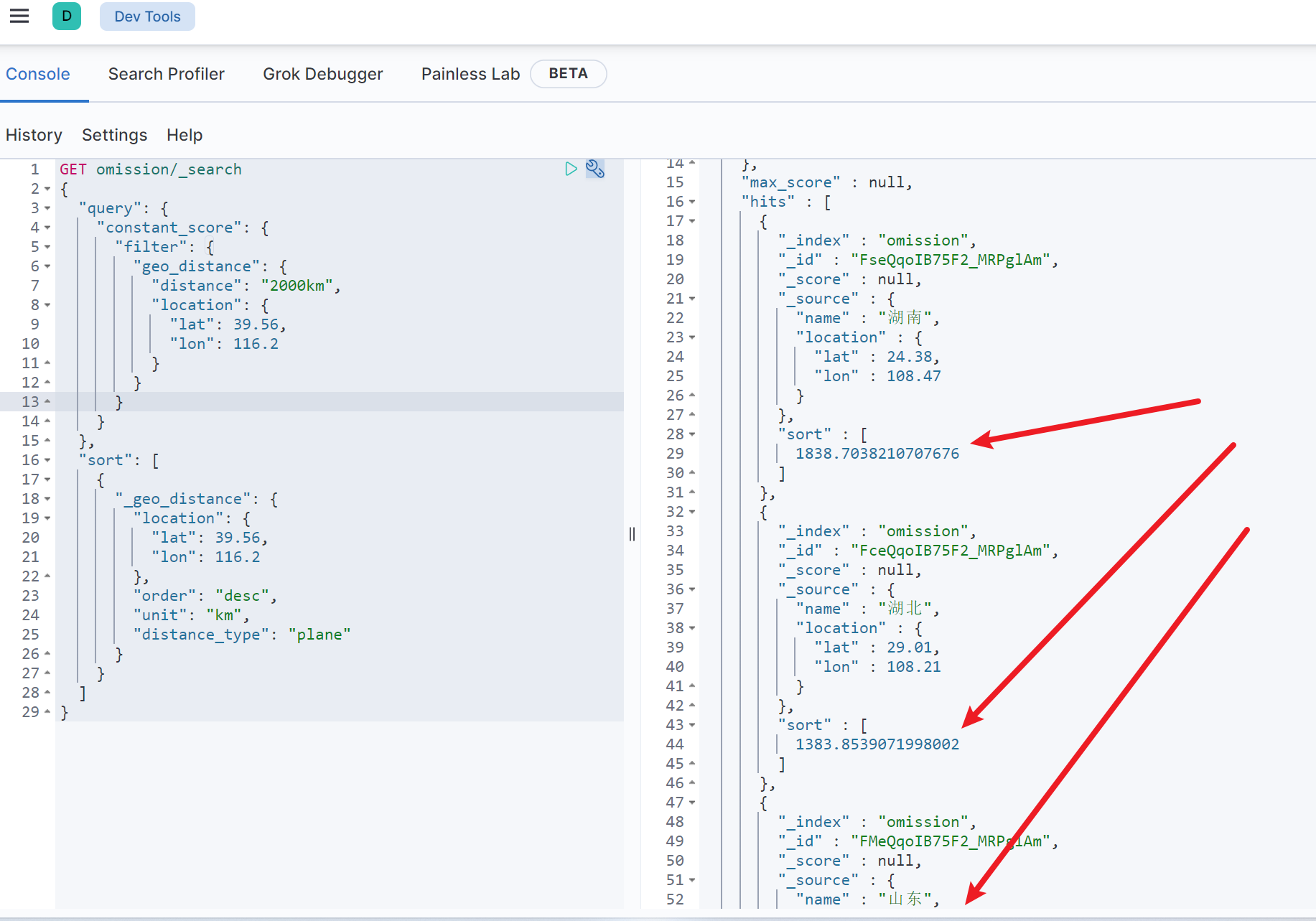Image resolution: width=1316 pixels, height=921 pixels.
Task: Open the Painless Lab tab
Action: click(471, 74)
